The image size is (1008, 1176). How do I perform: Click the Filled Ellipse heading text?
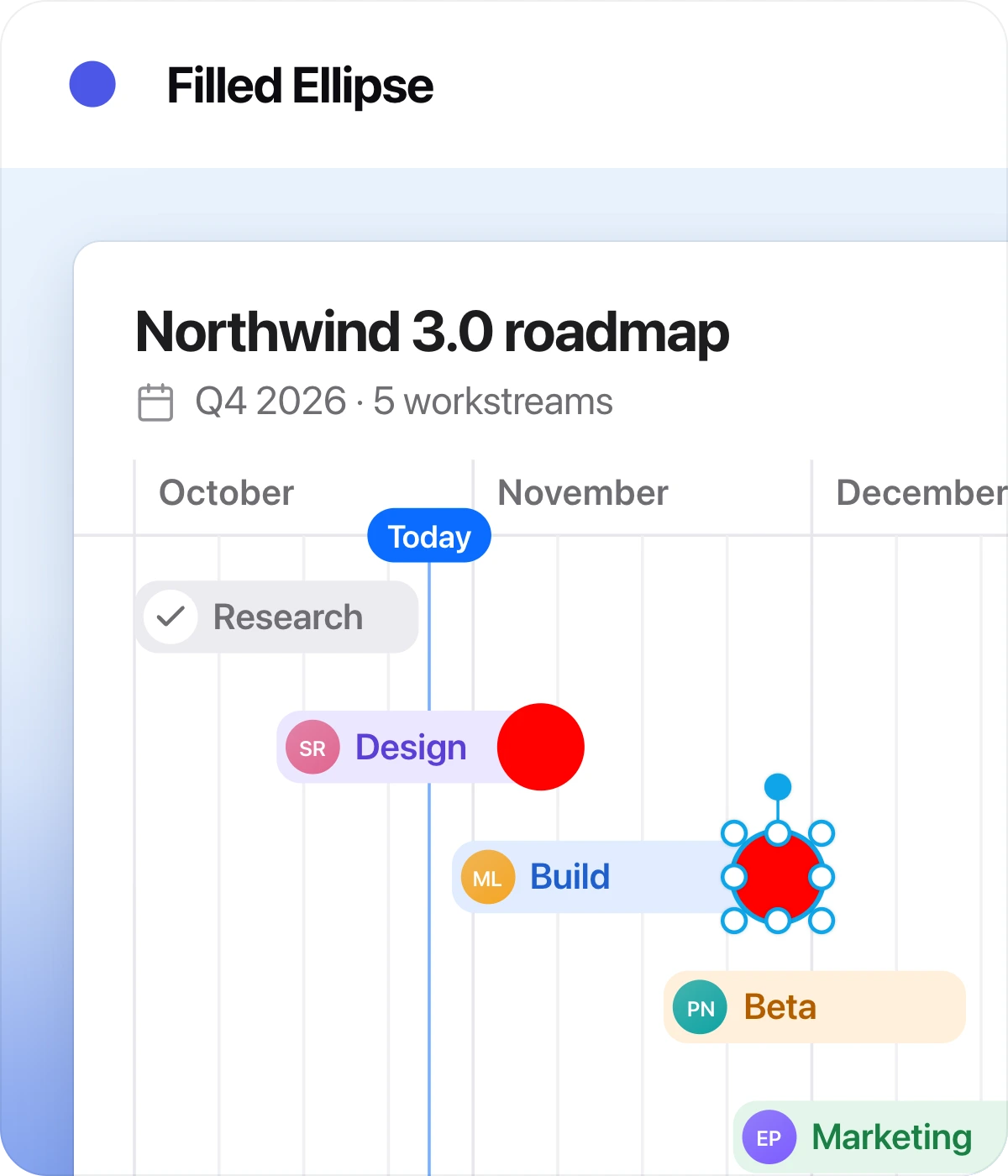pyautogui.click(x=300, y=86)
